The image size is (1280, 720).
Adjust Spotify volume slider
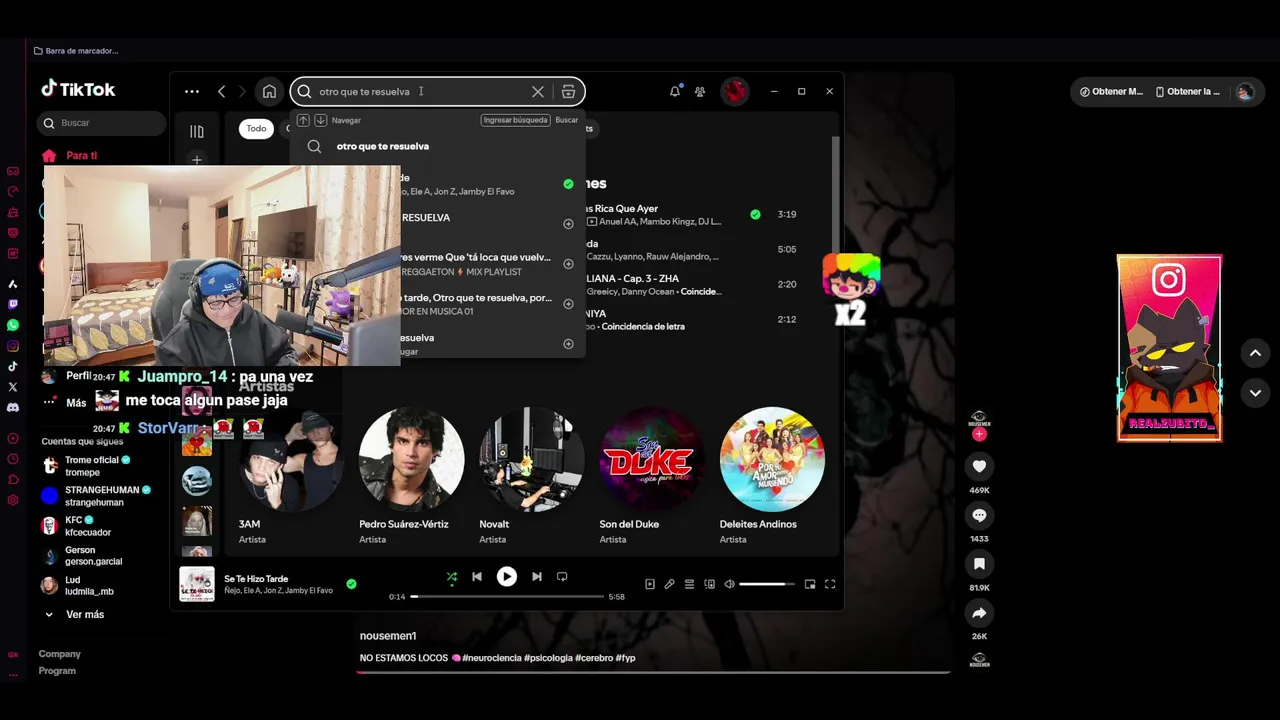[768, 584]
